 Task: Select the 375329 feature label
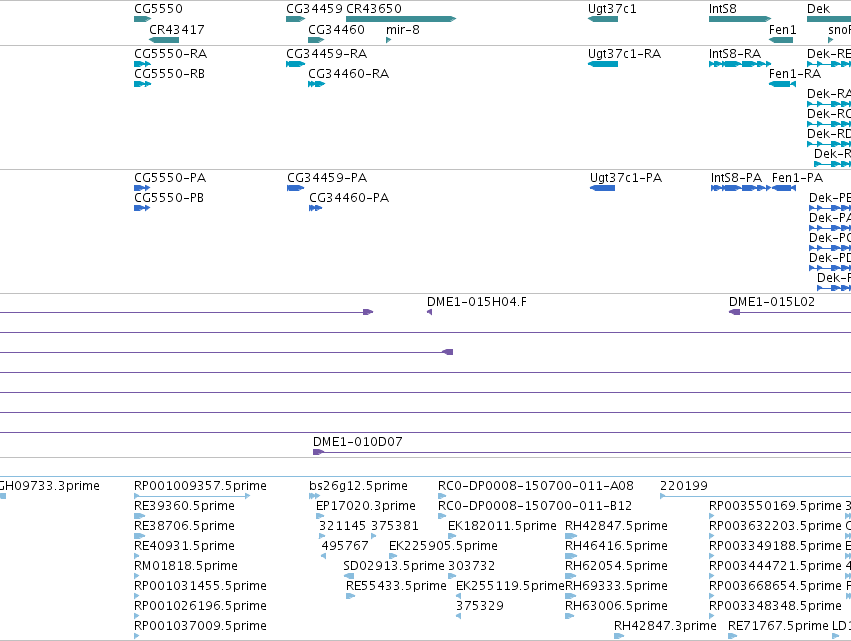[480, 606]
